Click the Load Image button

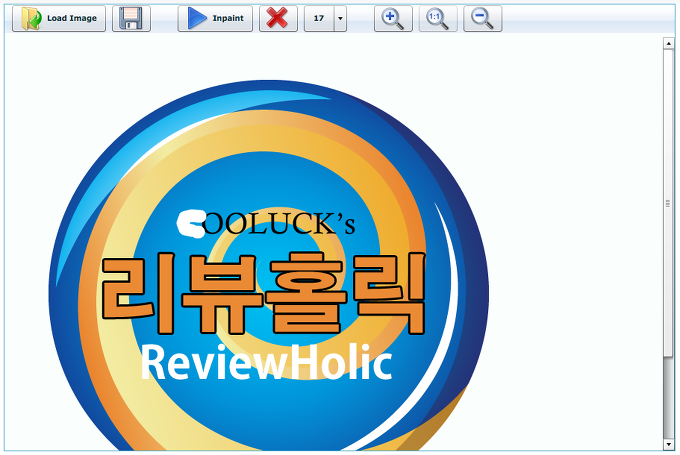(x=59, y=19)
